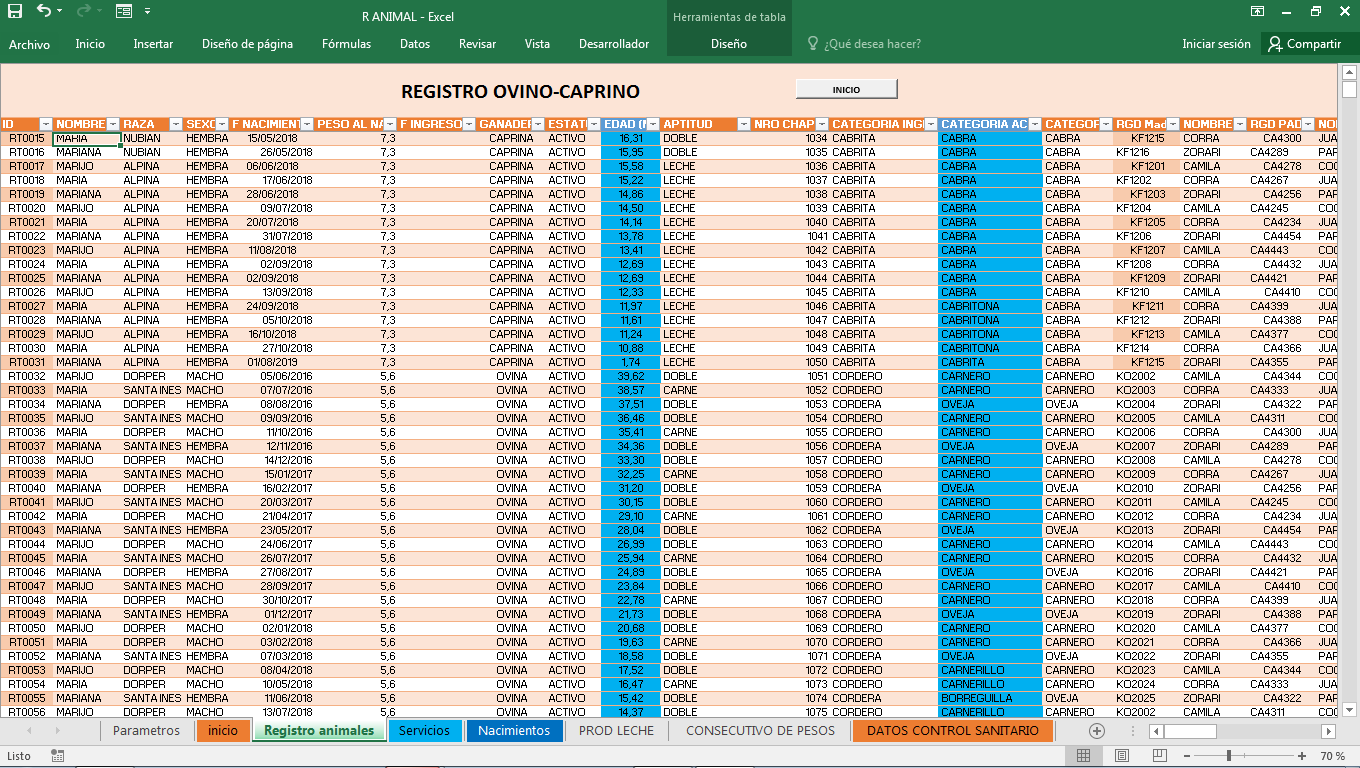Click the form icon in Quick Access Toolbar
This screenshot has height=768, width=1360.
124,12
